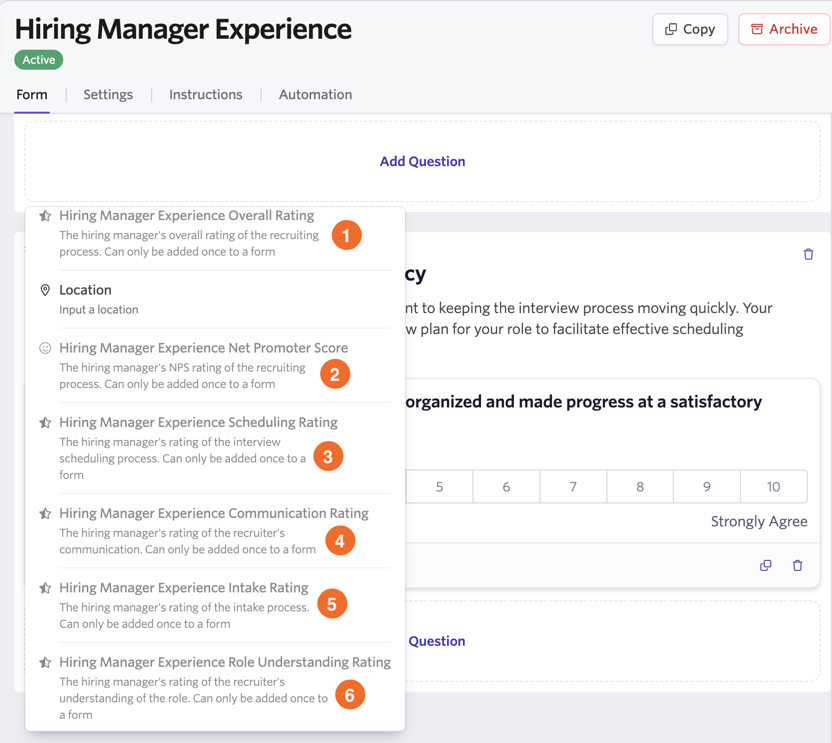Select the Communication Rating question option
The height and width of the screenshot is (743, 832).
point(215,531)
